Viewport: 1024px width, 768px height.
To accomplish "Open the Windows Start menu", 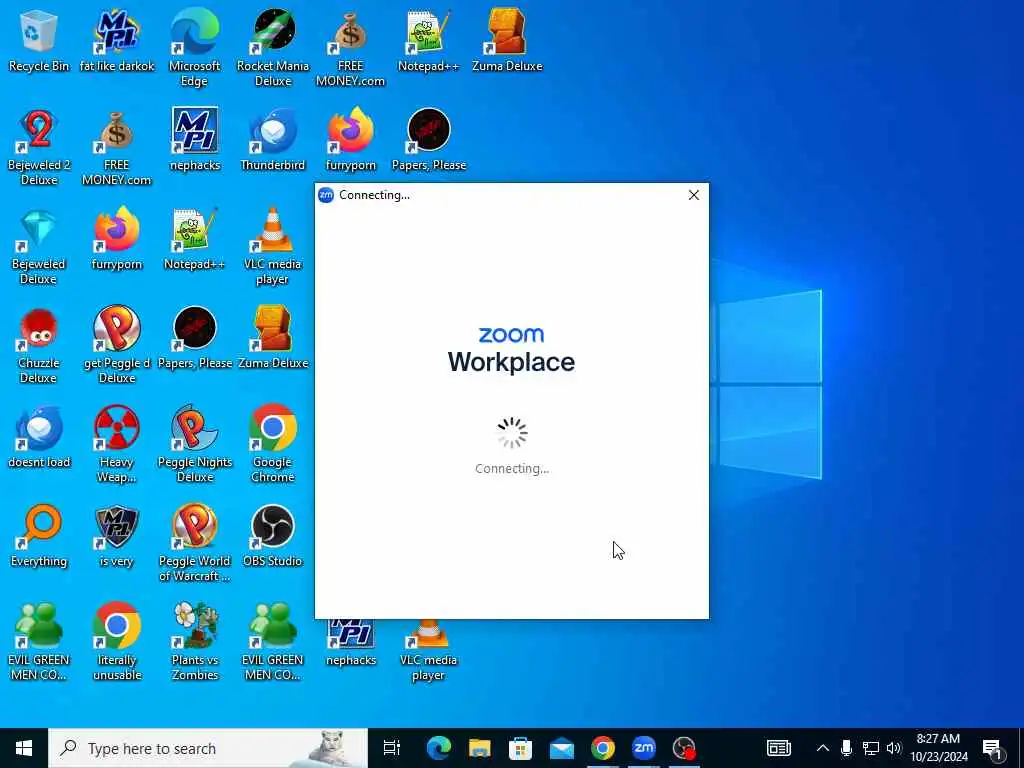I will [x=24, y=748].
